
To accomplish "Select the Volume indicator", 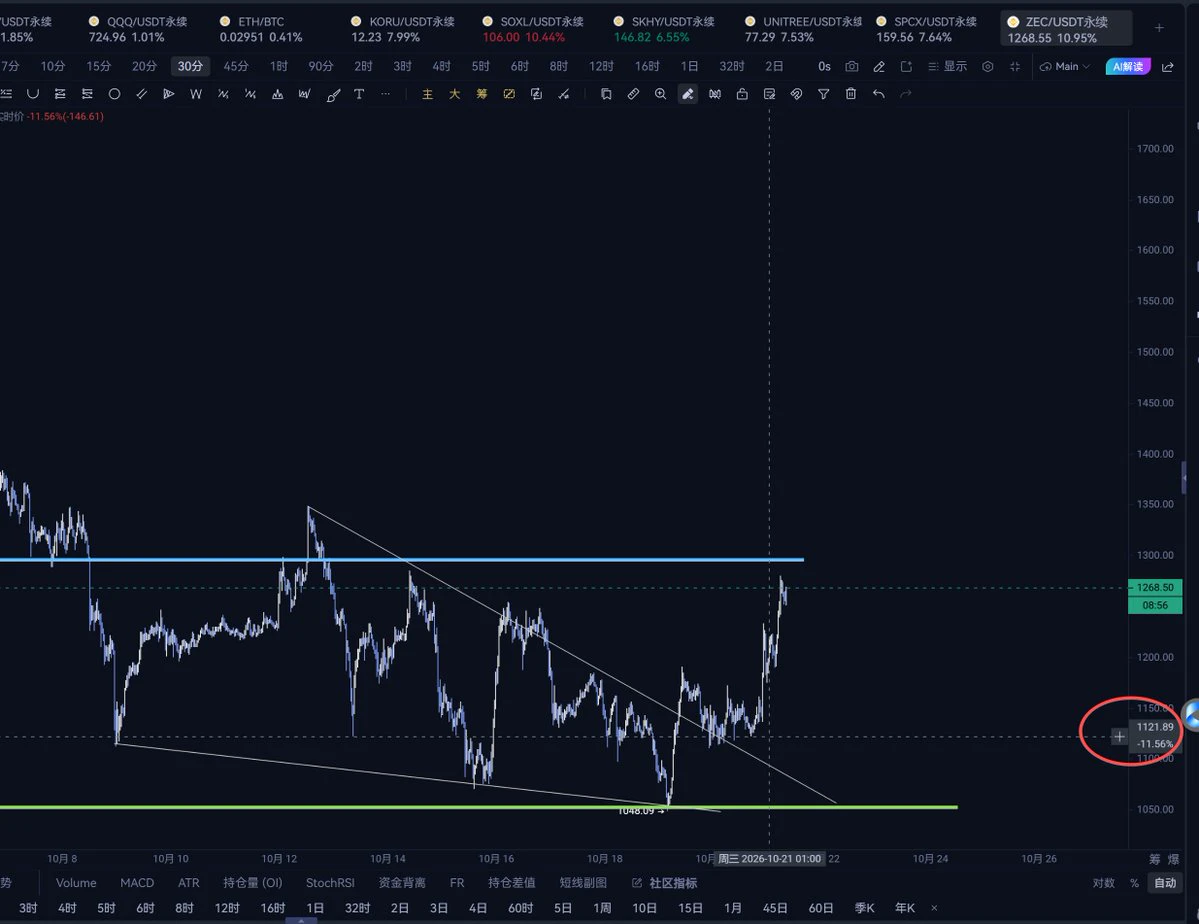I will click(76, 883).
